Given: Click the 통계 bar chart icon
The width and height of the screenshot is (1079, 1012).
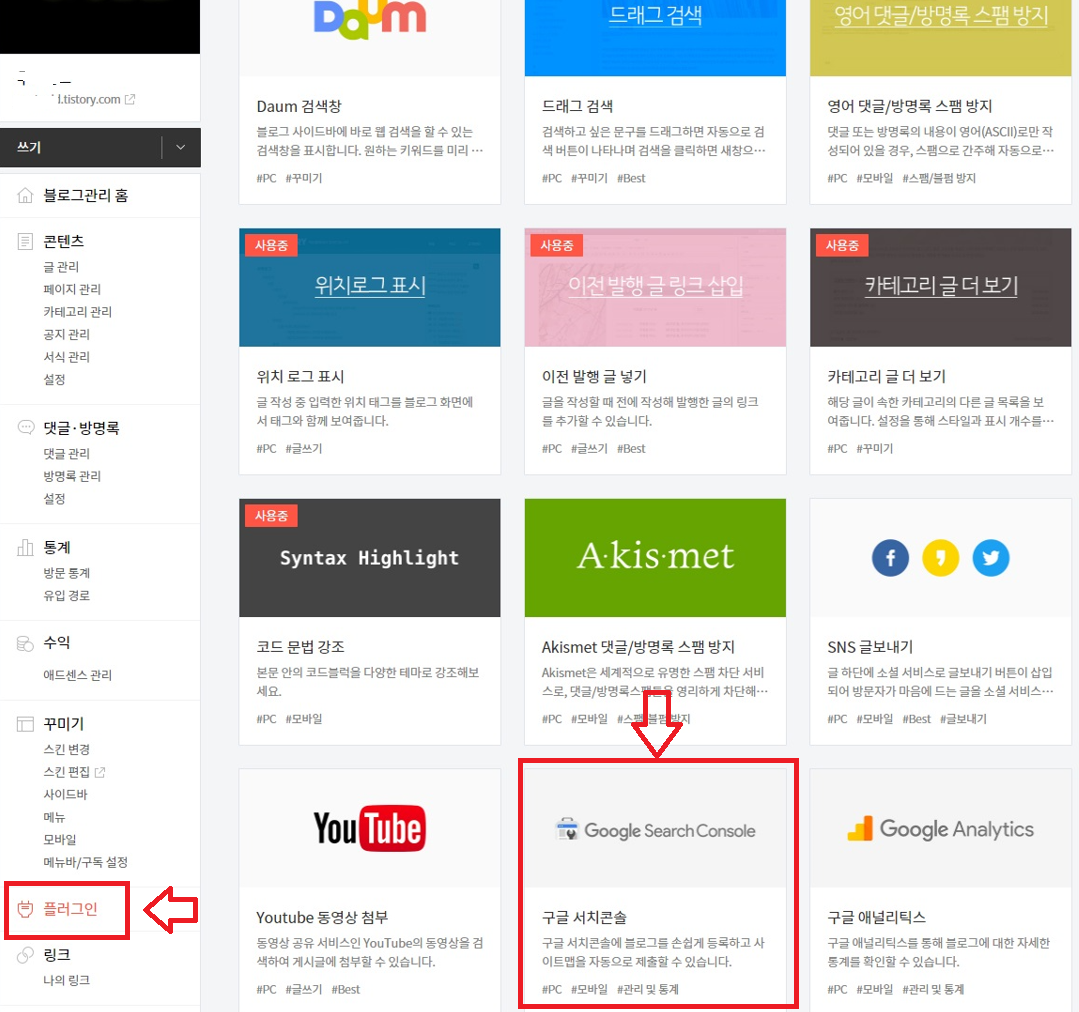Looking at the screenshot, I should point(25,548).
